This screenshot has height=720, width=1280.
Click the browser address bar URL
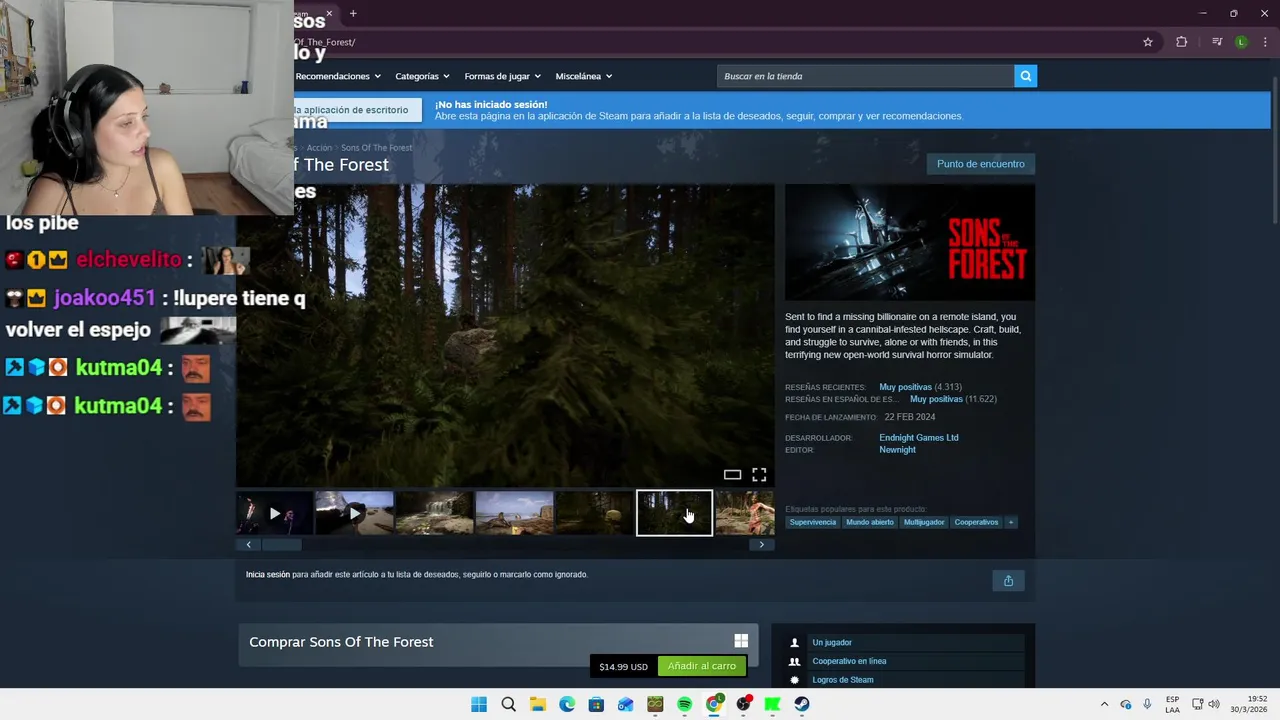(x=324, y=42)
